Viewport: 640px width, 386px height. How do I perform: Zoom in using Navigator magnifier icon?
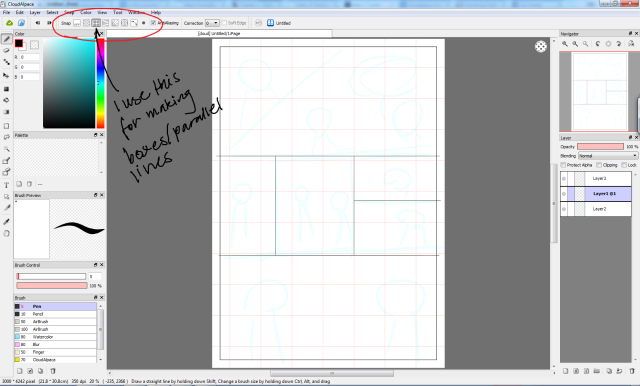click(x=565, y=44)
